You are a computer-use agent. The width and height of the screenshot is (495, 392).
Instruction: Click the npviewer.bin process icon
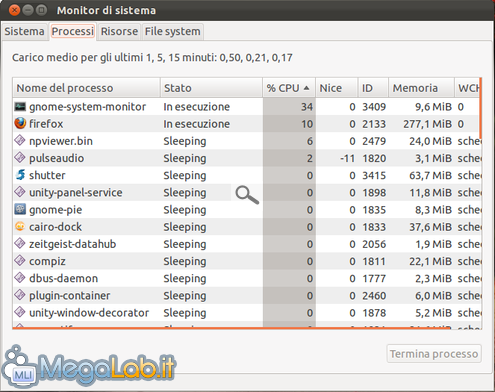click(x=20, y=140)
